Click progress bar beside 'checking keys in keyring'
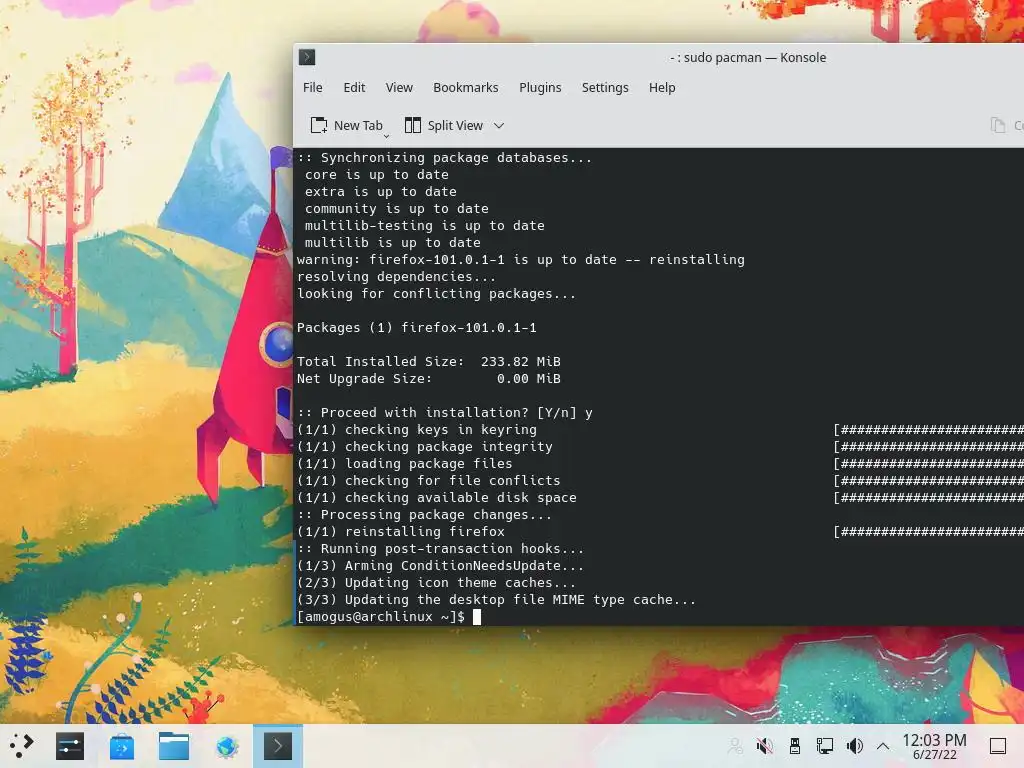Image resolution: width=1024 pixels, height=768 pixels. [929, 430]
